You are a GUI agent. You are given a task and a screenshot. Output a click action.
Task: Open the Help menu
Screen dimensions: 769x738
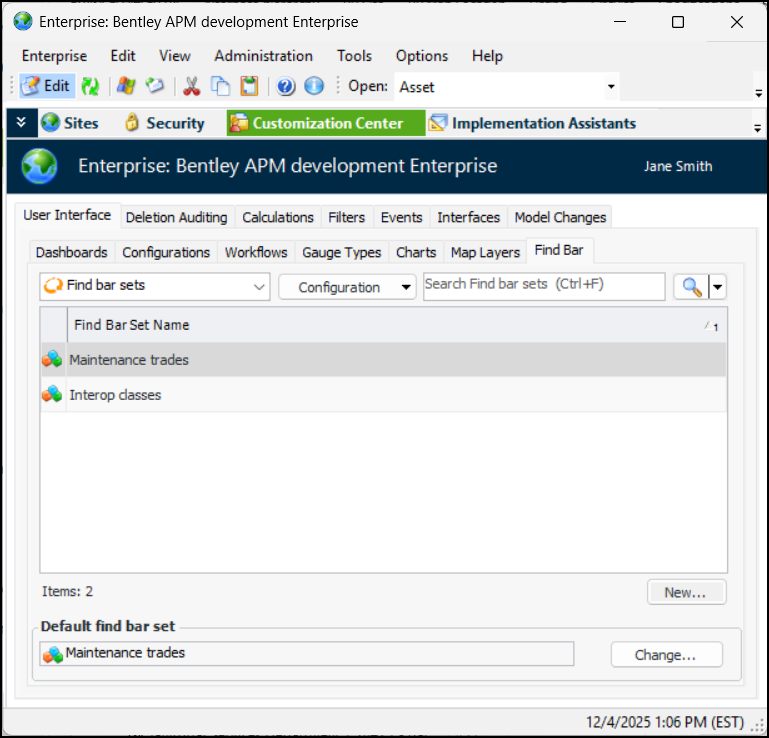487,56
